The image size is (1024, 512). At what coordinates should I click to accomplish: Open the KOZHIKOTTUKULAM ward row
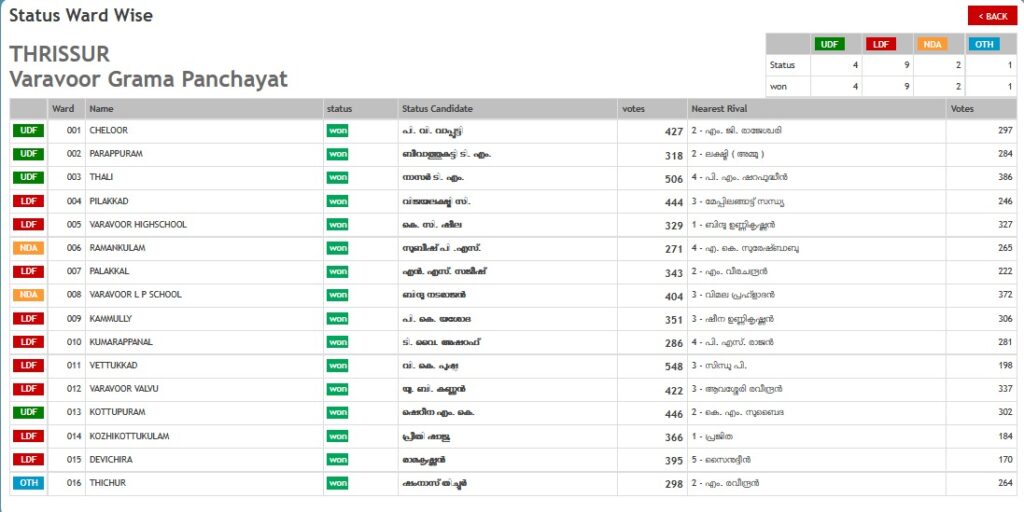click(x=129, y=436)
